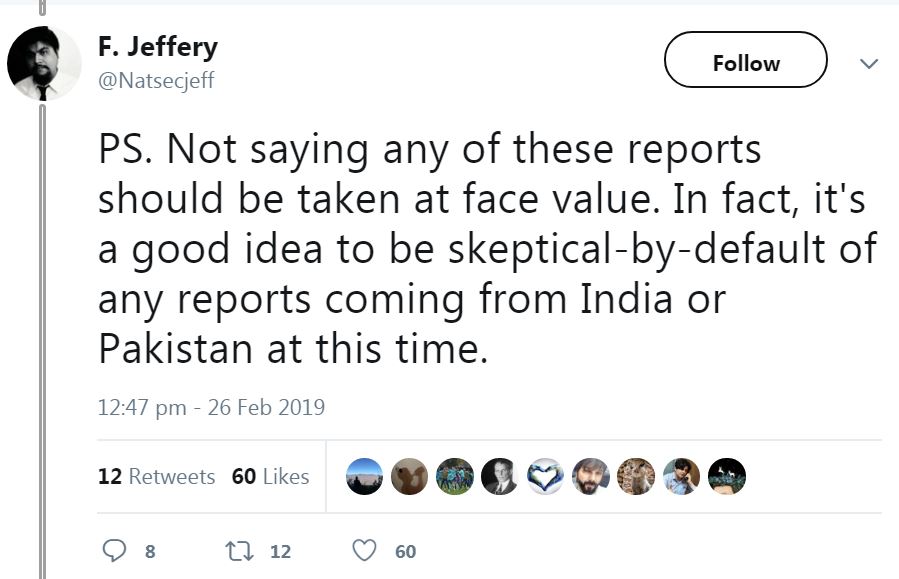Image resolution: width=899 pixels, height=579 pixels.
Task: Open the @Natsecjeff handle link
Action: [x=155, y=81]
